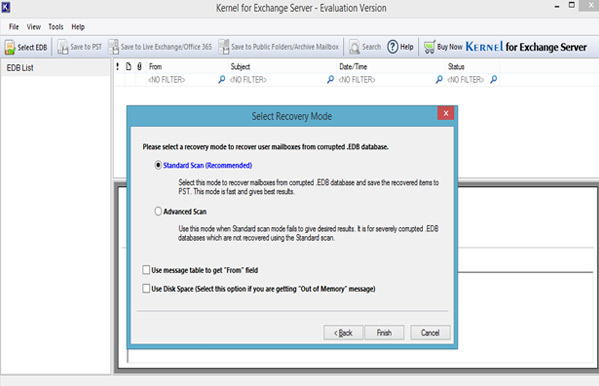
Task: Click the From column filter search icon
Action: point(222,79)
